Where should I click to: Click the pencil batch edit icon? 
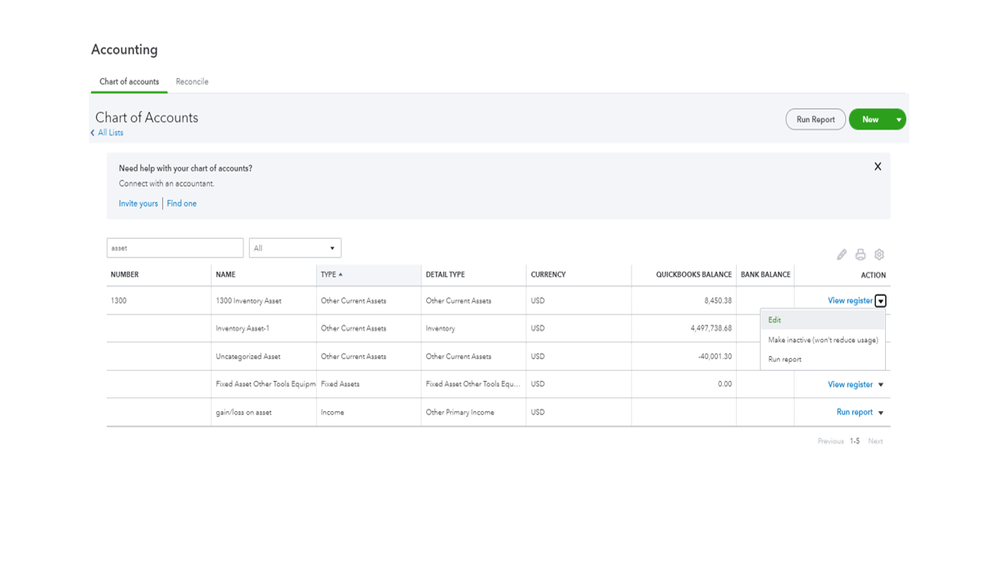(x=842, y=255)
